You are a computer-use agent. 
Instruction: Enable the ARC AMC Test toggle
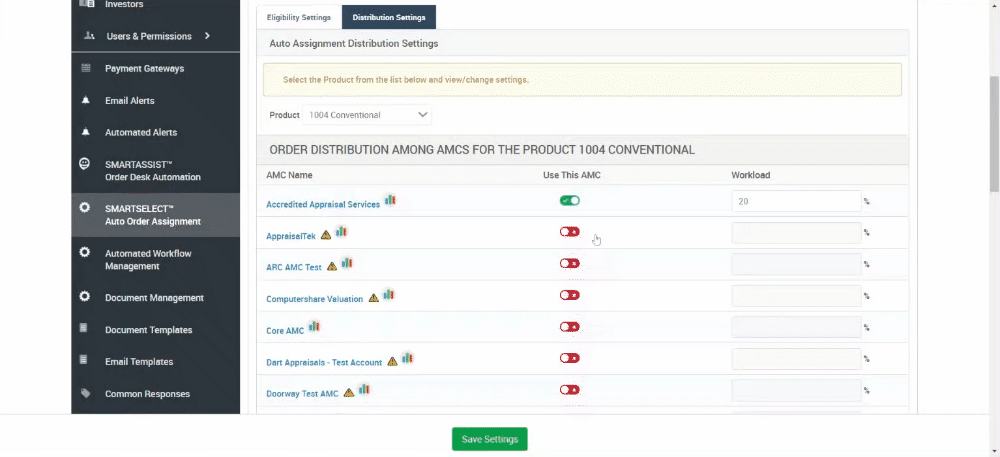(570, 263)
